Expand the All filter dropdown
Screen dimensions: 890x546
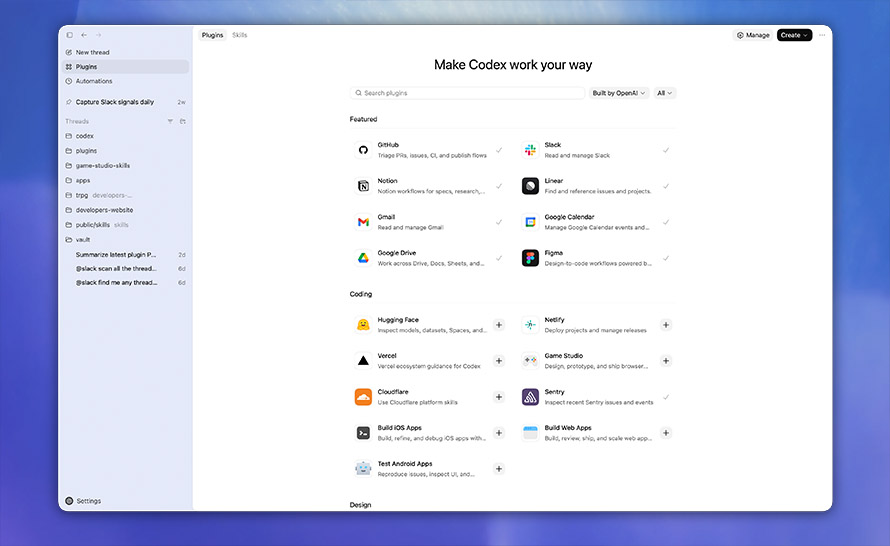[x=664, y=93]
